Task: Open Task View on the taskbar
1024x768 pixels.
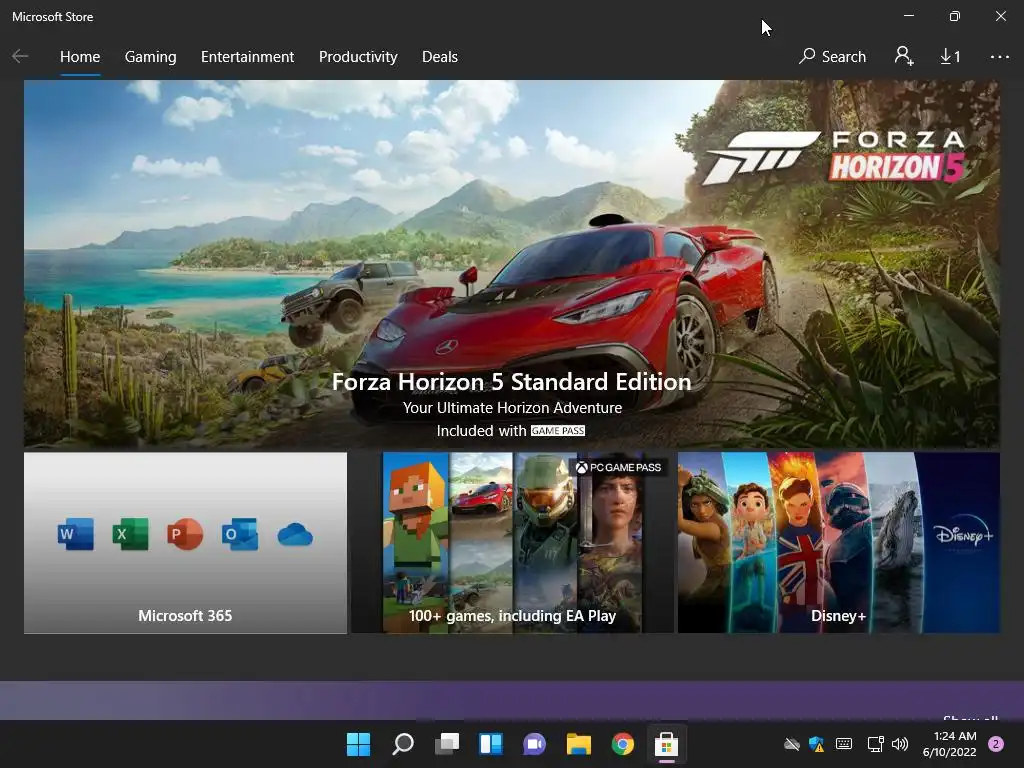Action: (447, 744)
